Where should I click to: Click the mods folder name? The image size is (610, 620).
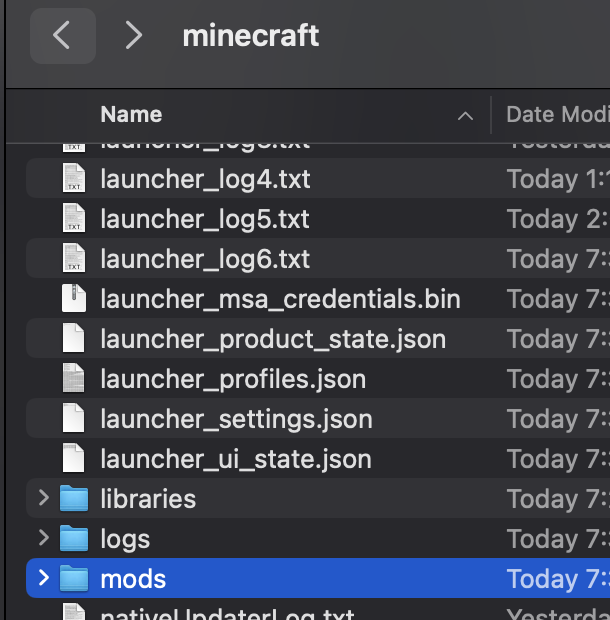[133, 579]
